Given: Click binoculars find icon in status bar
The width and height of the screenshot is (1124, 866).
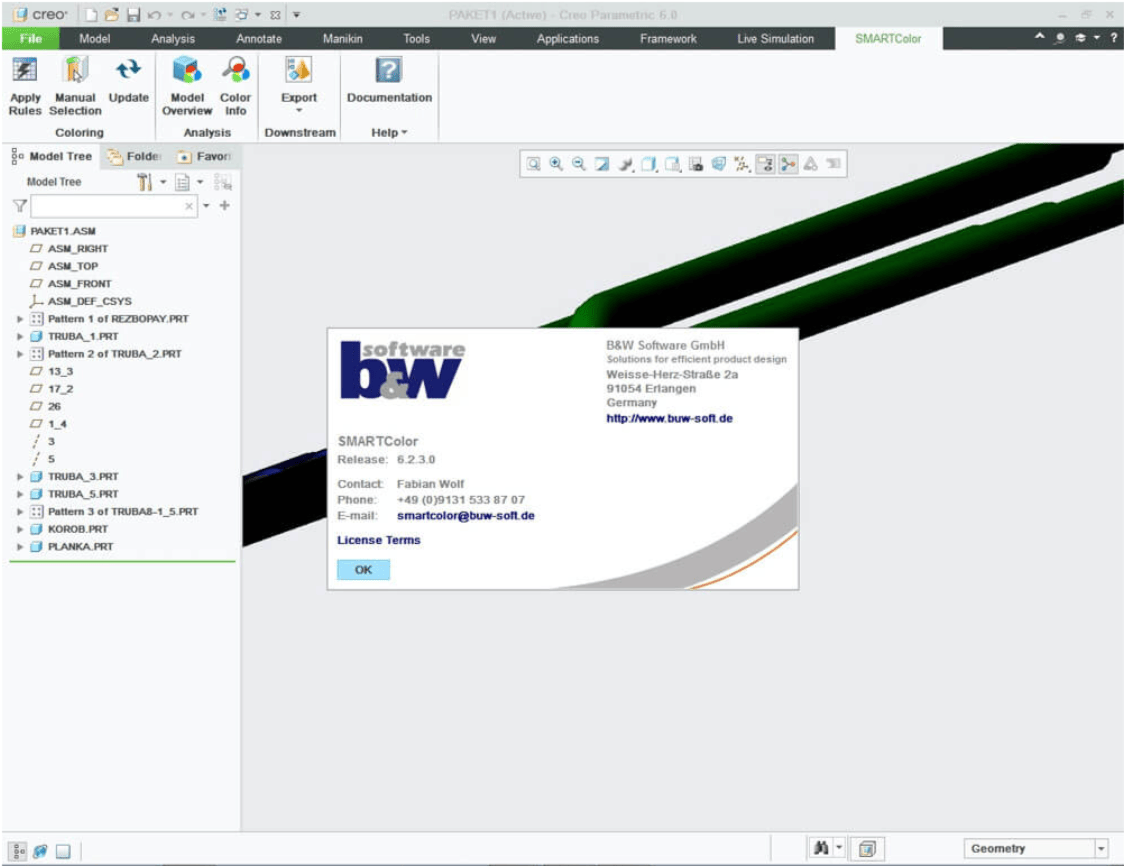Looking at the screenshot, I should (x=821, y=849).
